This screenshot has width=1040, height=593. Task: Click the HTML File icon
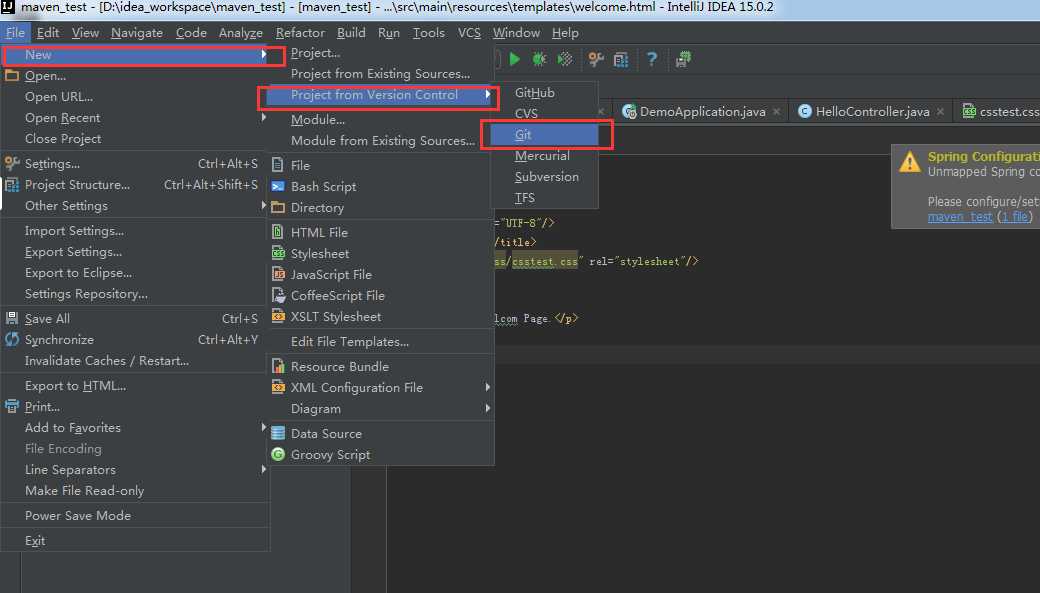click(x=279, y=232)
